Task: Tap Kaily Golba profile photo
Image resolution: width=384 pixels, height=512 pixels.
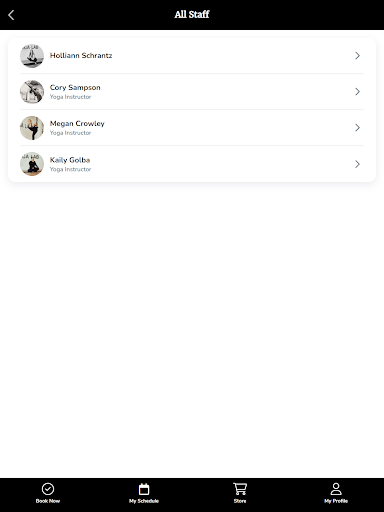Action: click(32, 164)
